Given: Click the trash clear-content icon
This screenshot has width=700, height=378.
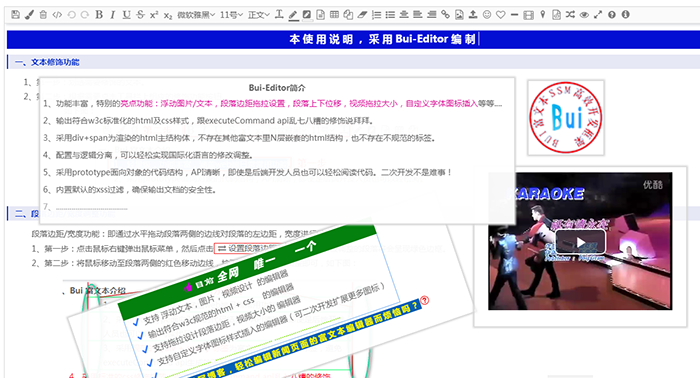Looking at the screenshot, I should [x=43, y=15].
